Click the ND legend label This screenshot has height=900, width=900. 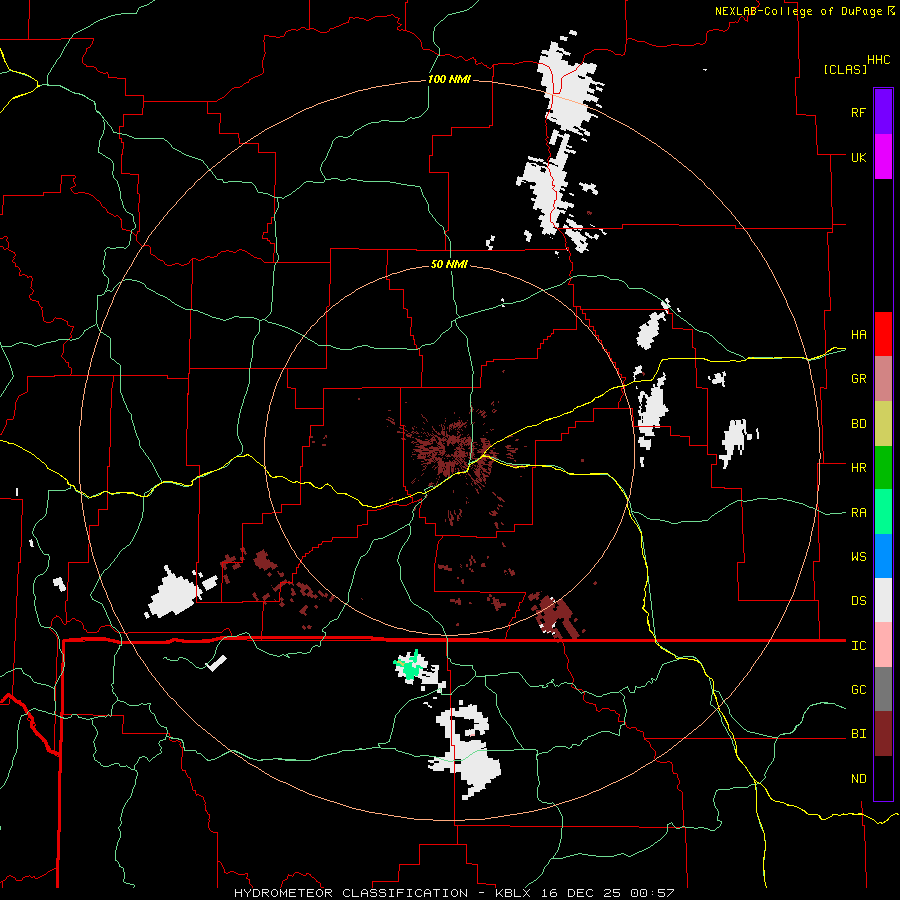coord(858,779)
